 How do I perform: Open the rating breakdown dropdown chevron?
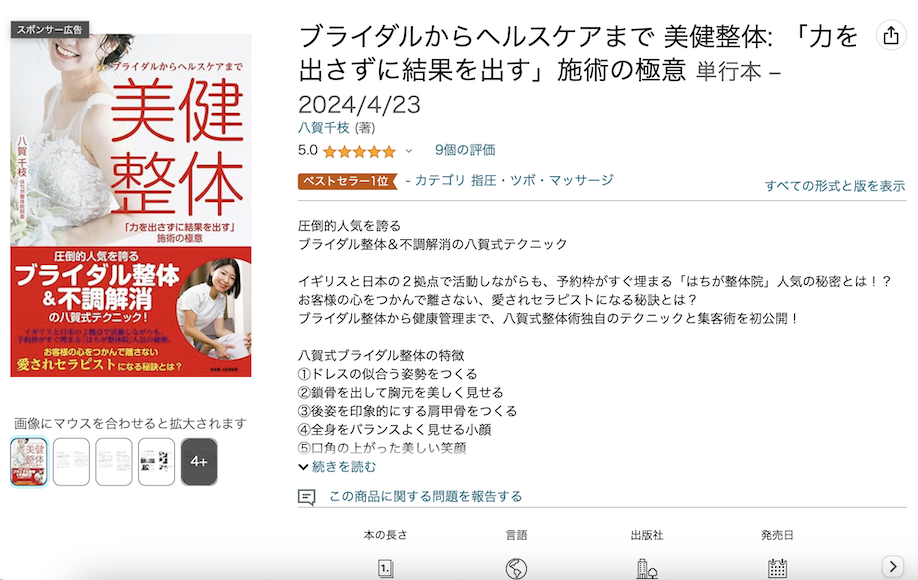click(x=409, y=151)
